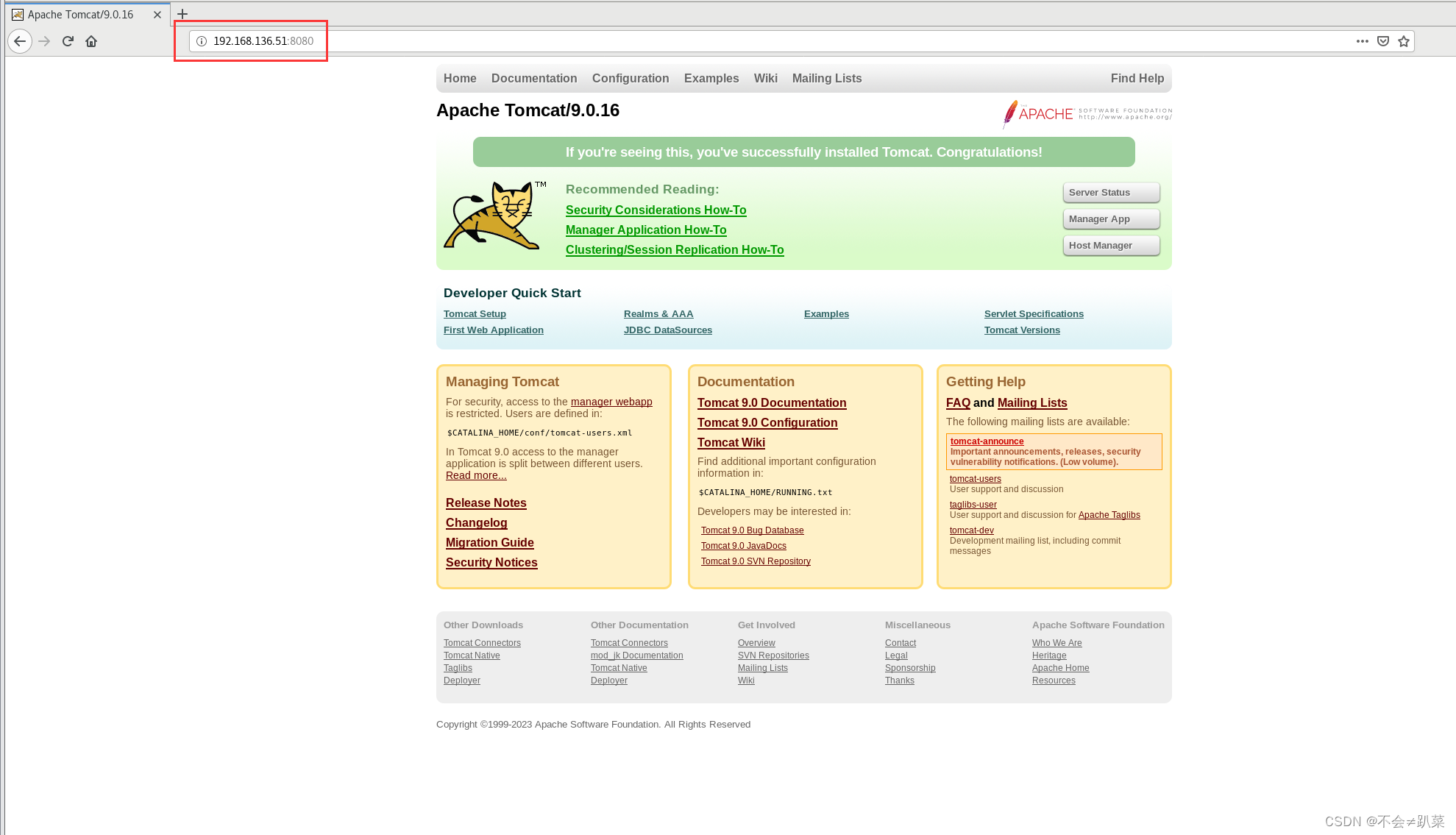Screen dimensions: 1456x835
Task: Open Changelog link
Action: (x=477, y=523)
